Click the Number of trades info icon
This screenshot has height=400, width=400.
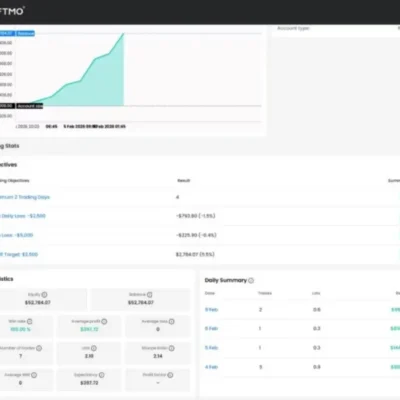[x=39, y=348]
